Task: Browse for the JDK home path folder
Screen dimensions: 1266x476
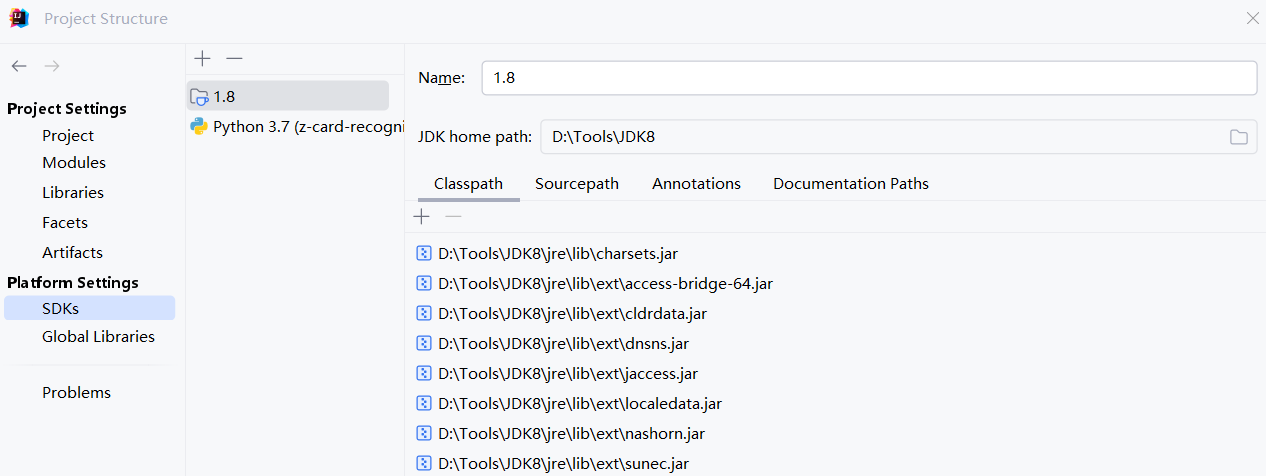Action: coord(1239,137)
